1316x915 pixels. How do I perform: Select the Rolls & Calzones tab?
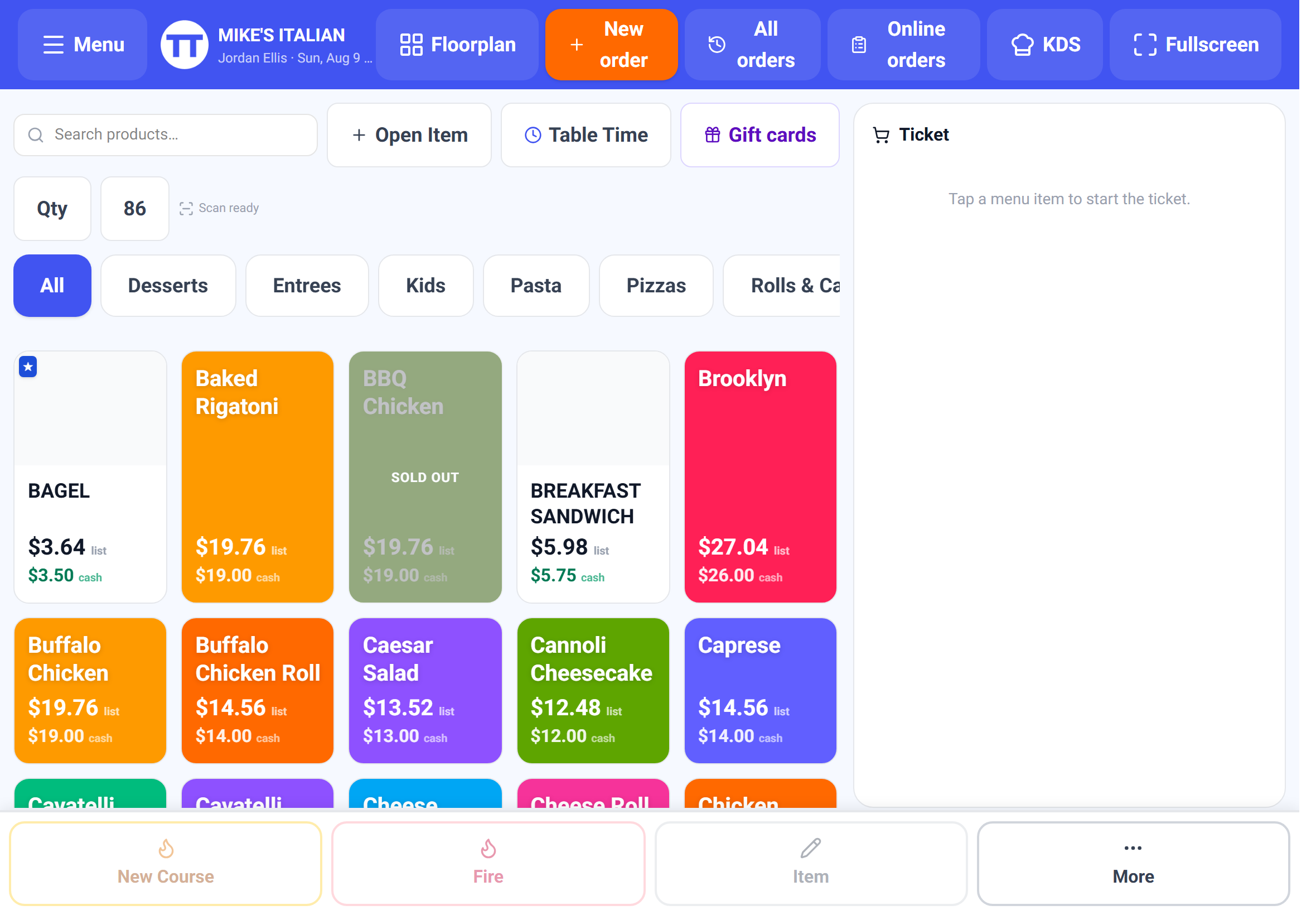tap(782, 286)
